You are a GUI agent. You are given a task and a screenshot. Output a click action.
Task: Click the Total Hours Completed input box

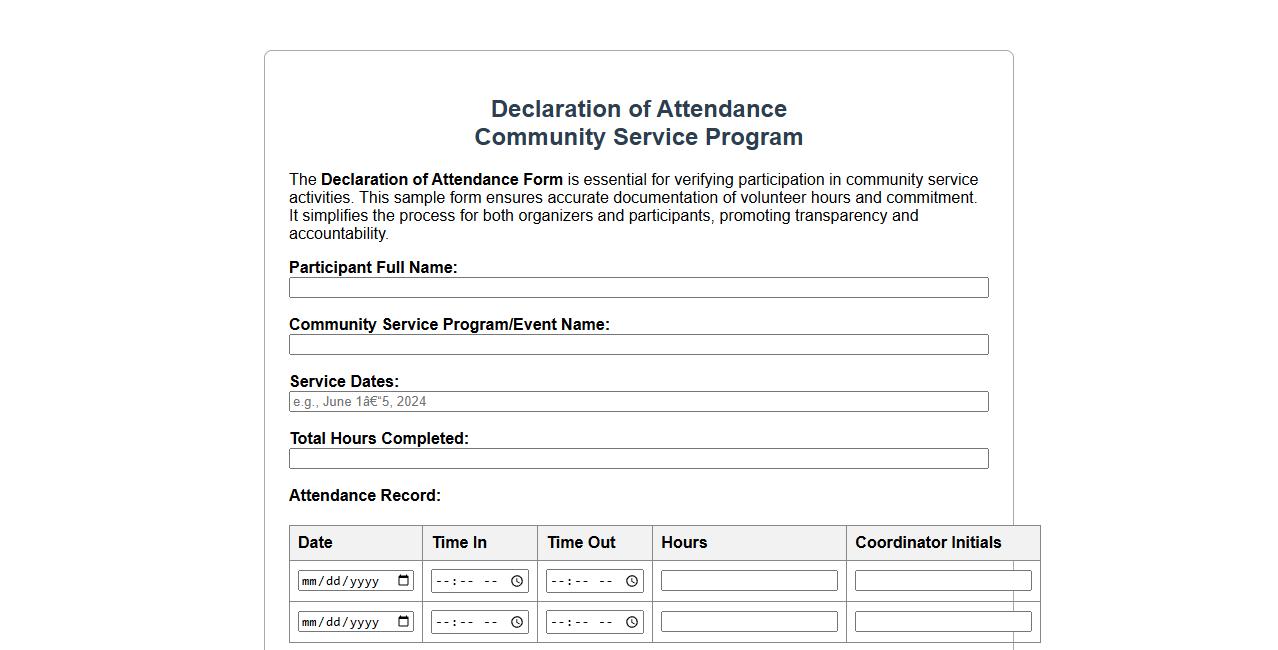638,458
